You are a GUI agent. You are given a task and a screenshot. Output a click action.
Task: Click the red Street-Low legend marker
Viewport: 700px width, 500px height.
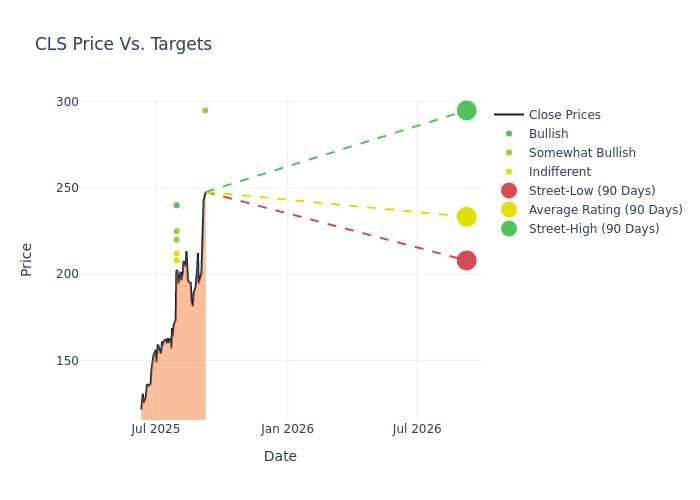click(509, 191)
